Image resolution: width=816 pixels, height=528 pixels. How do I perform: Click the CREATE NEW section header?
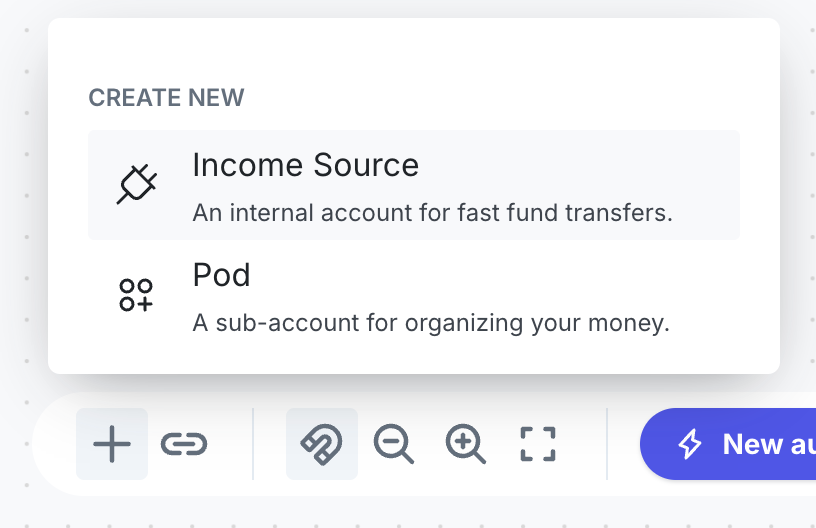pyautogui.click(x=166, y=98)
